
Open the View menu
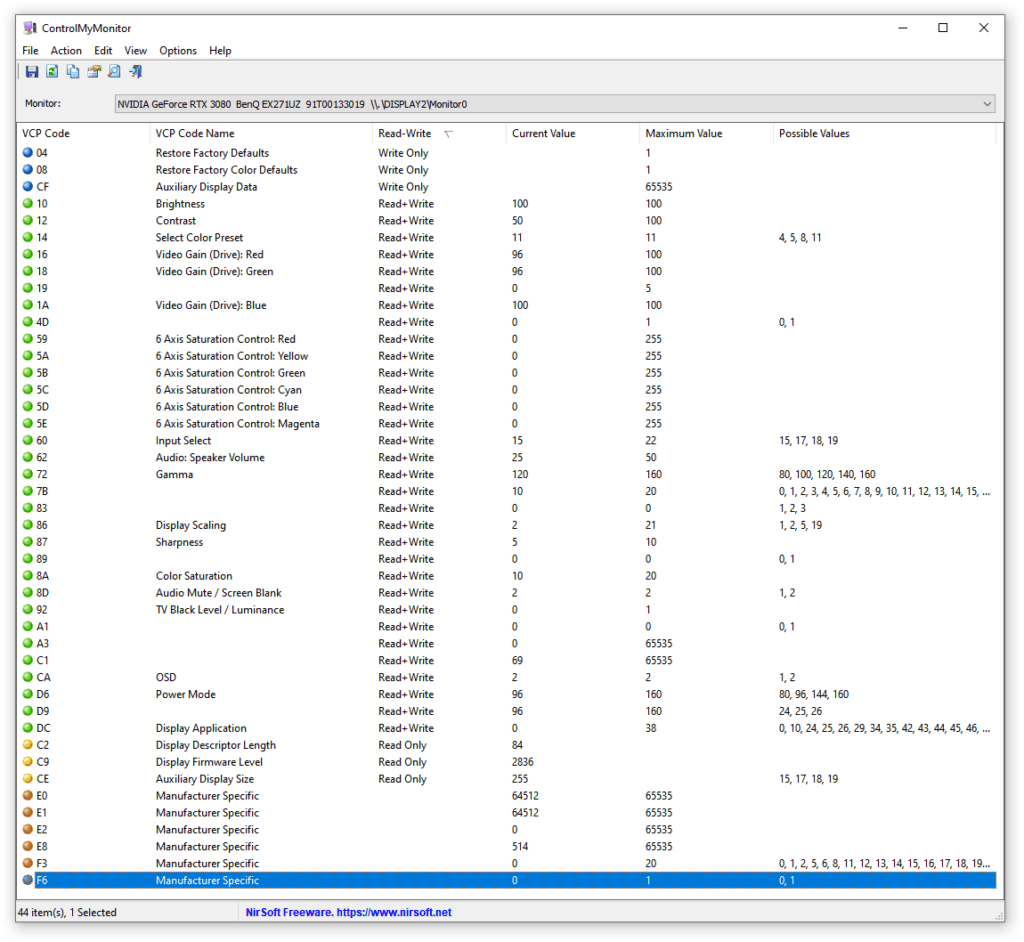[136, 50]
